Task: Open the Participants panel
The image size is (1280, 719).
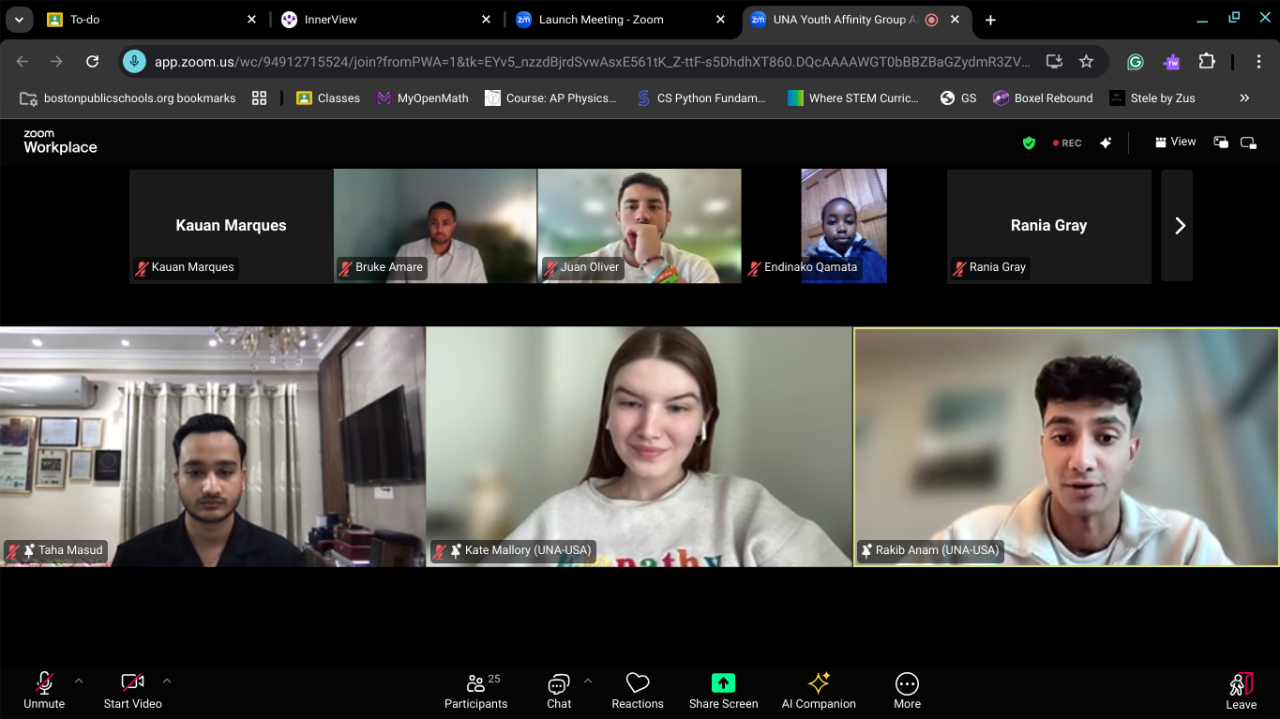Action: (476, 690)
